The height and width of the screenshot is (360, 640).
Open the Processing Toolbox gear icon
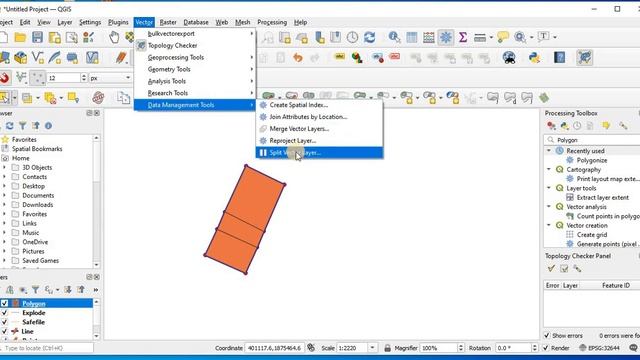(446, 38)
